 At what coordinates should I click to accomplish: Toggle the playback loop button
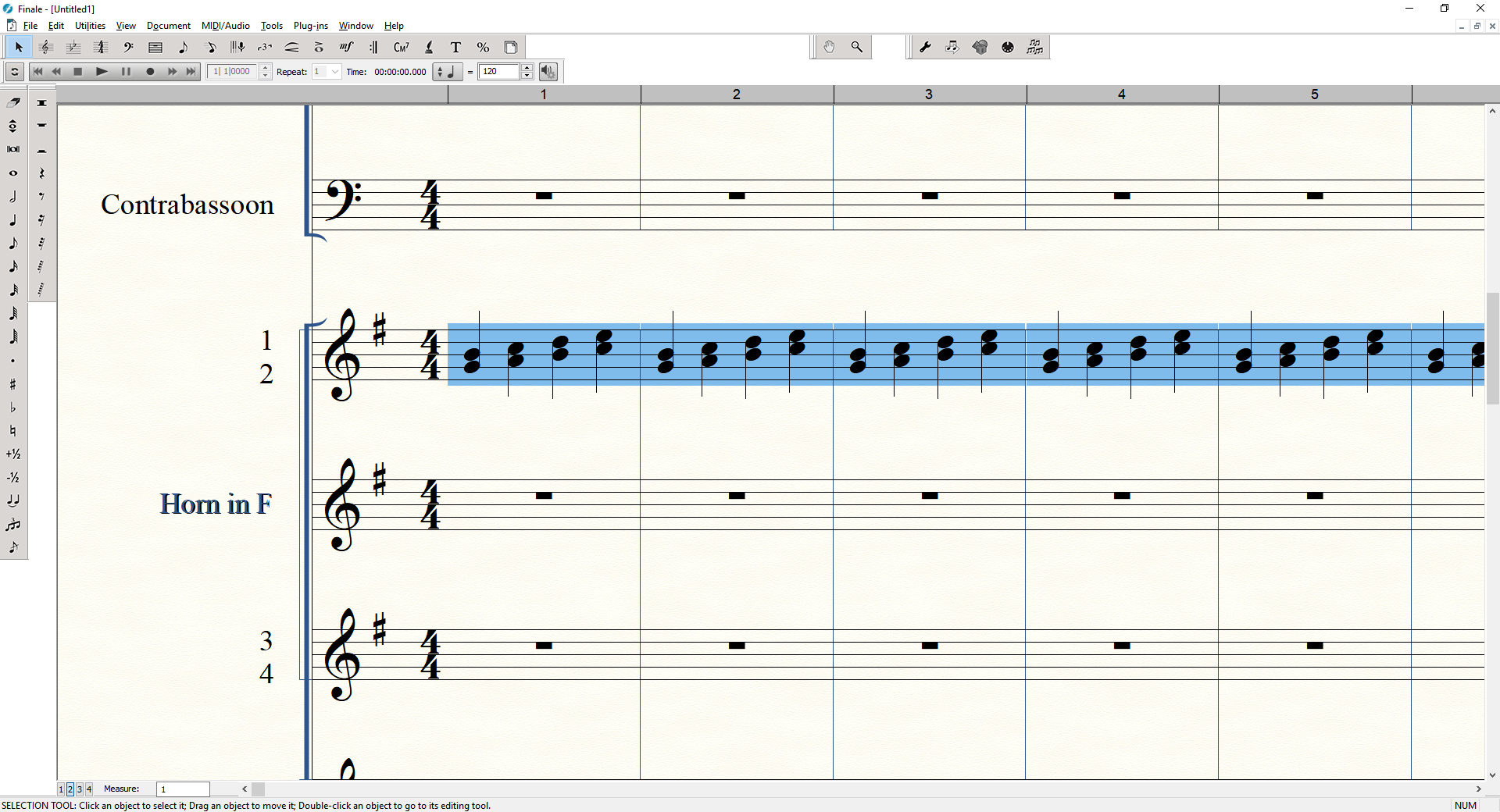(14, 72)
